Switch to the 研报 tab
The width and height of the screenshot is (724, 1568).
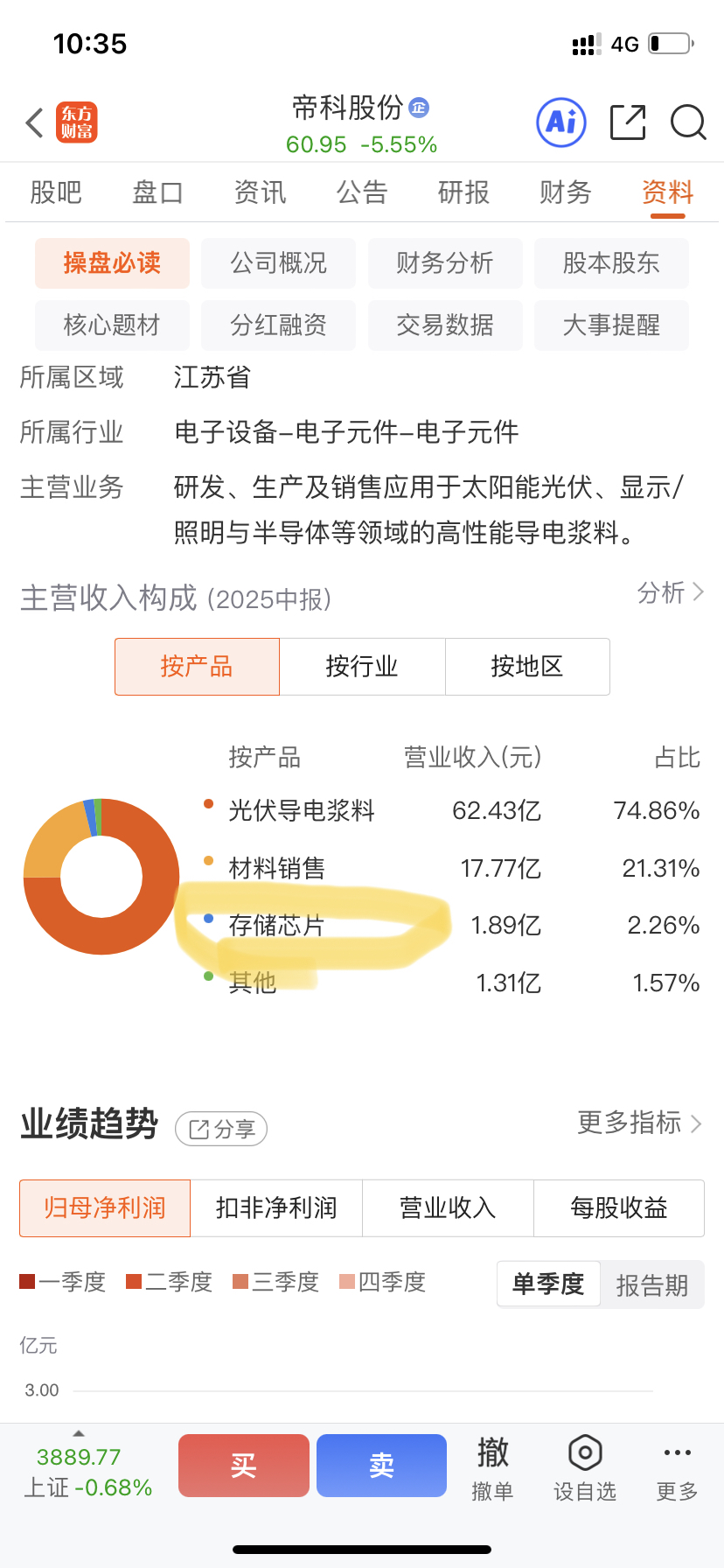[x=463, y=192]
